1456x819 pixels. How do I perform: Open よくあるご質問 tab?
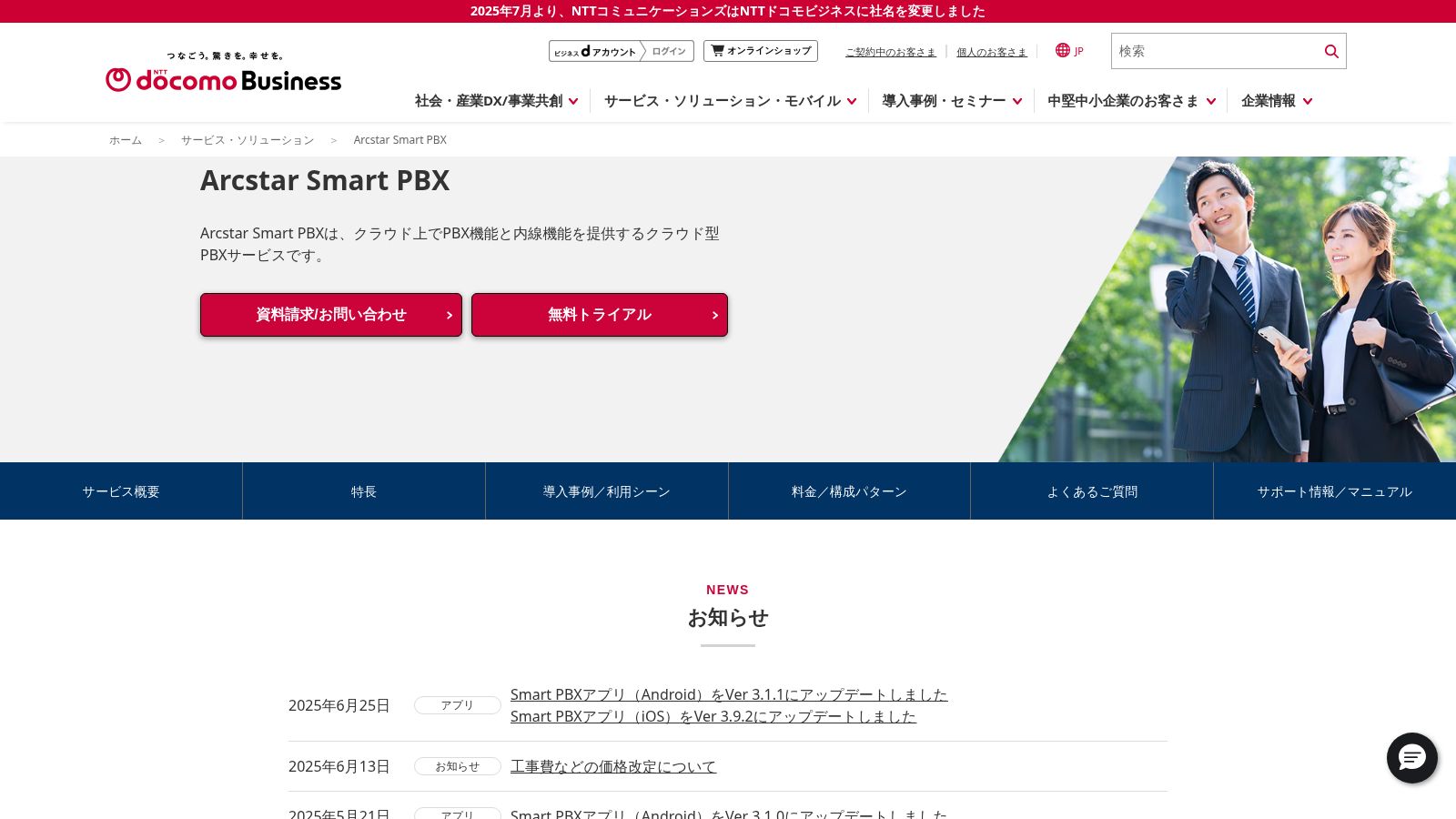(x=1092, y=491)
